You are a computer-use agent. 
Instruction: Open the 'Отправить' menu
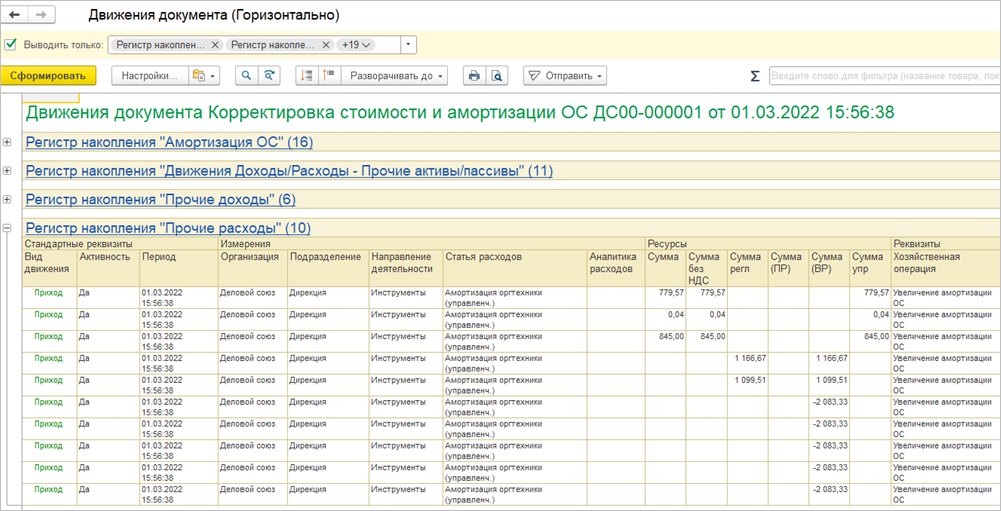pyautogui.click(x=565, y=76)
